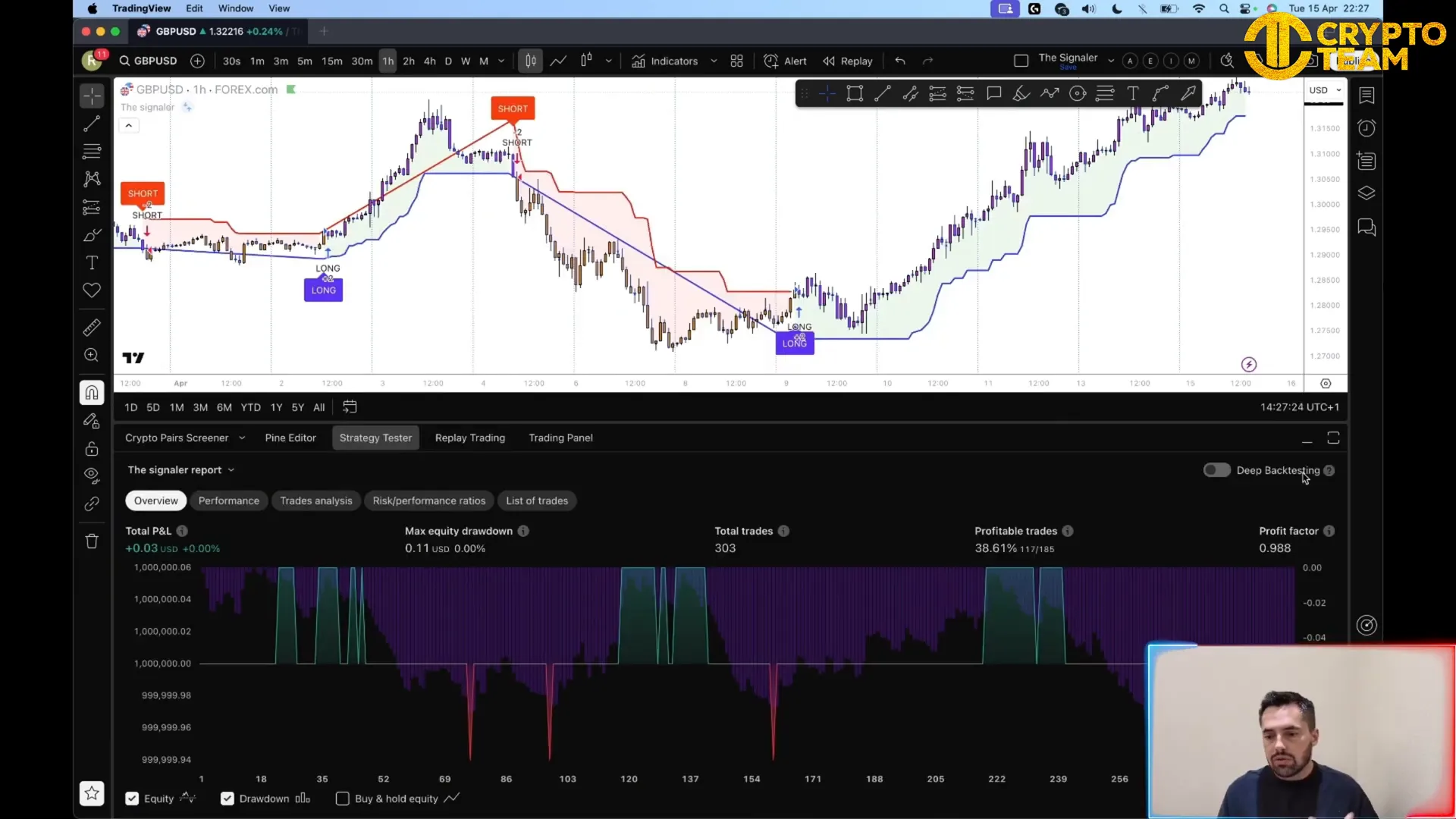Select the Strategy Tester tab
The image size is (1456, 819).
point(375,438)
